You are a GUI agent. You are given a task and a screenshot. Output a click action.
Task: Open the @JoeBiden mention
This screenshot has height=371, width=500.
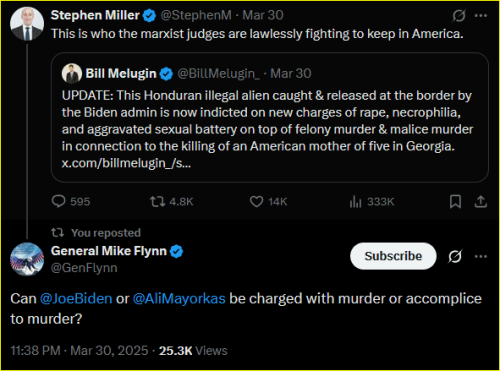[x=76, y=298]
